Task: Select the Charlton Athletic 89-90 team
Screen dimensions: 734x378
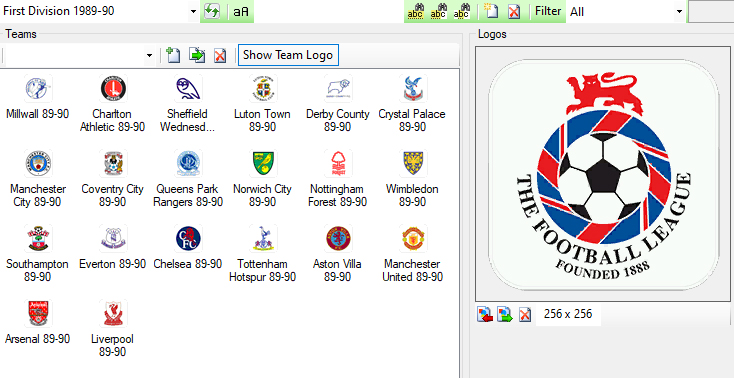Action: pos(112,103)
